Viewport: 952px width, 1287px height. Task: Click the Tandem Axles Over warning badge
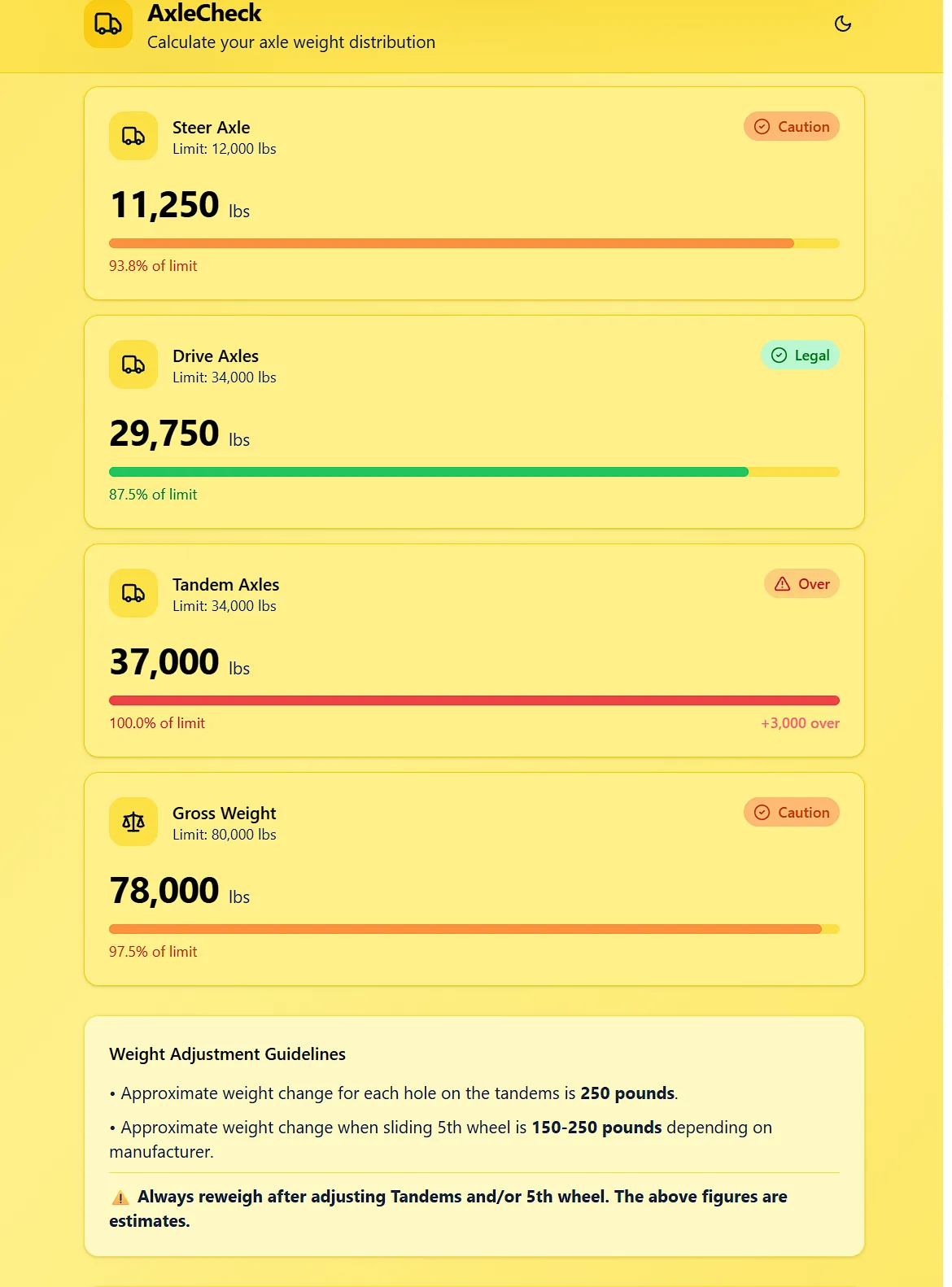click(x=801, y=584)
